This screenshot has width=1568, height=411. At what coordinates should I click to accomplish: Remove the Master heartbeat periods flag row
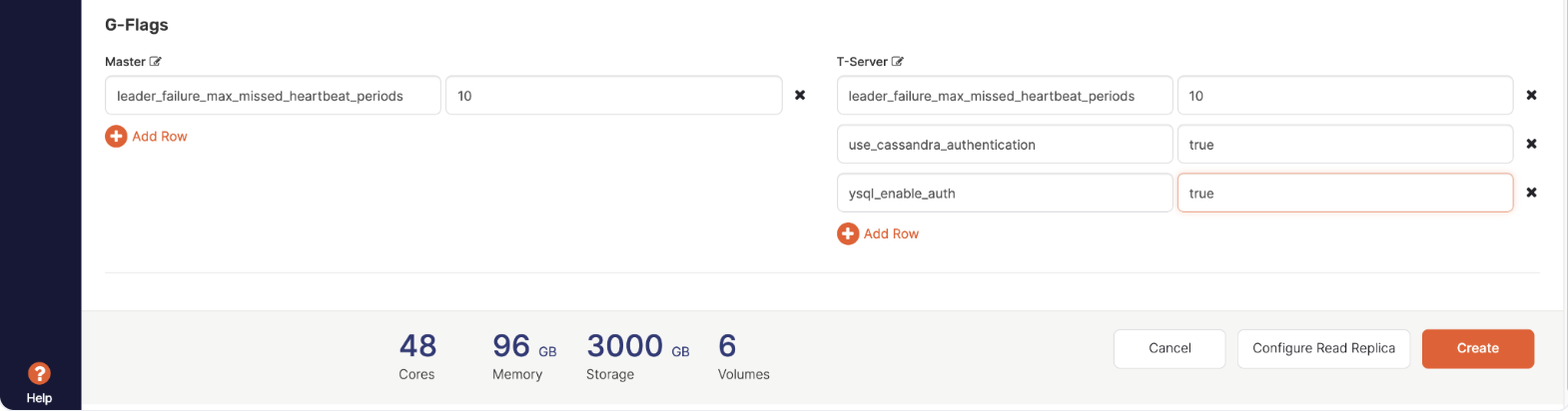tap(800, 96)
